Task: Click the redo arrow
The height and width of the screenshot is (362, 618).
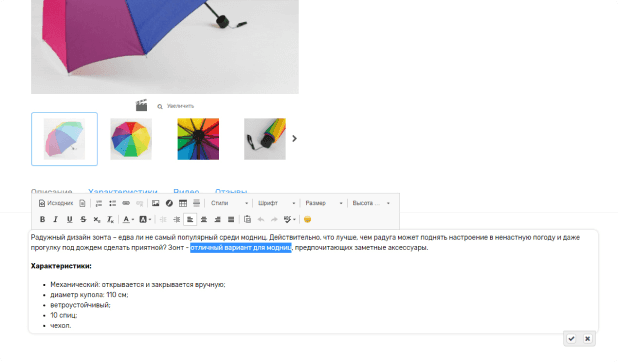Action: tap(274, 219)
